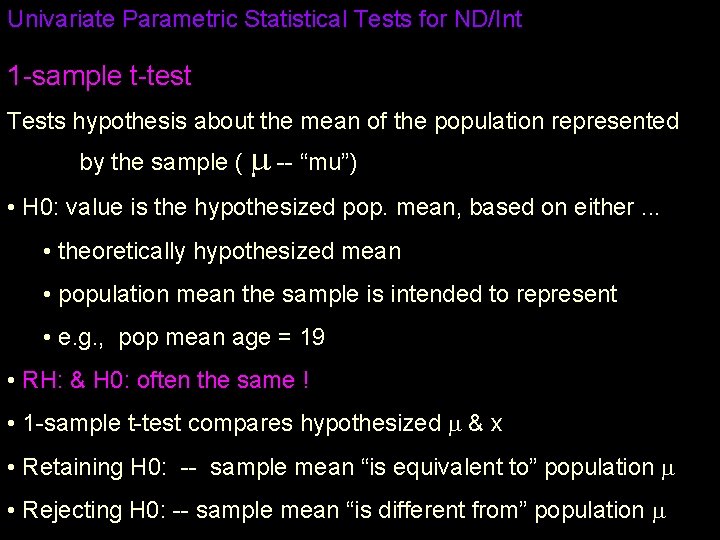Click the mu symbol ending the Retaining H0 line
Viewport: 720px width, 540px height.
tap(669, 469)
